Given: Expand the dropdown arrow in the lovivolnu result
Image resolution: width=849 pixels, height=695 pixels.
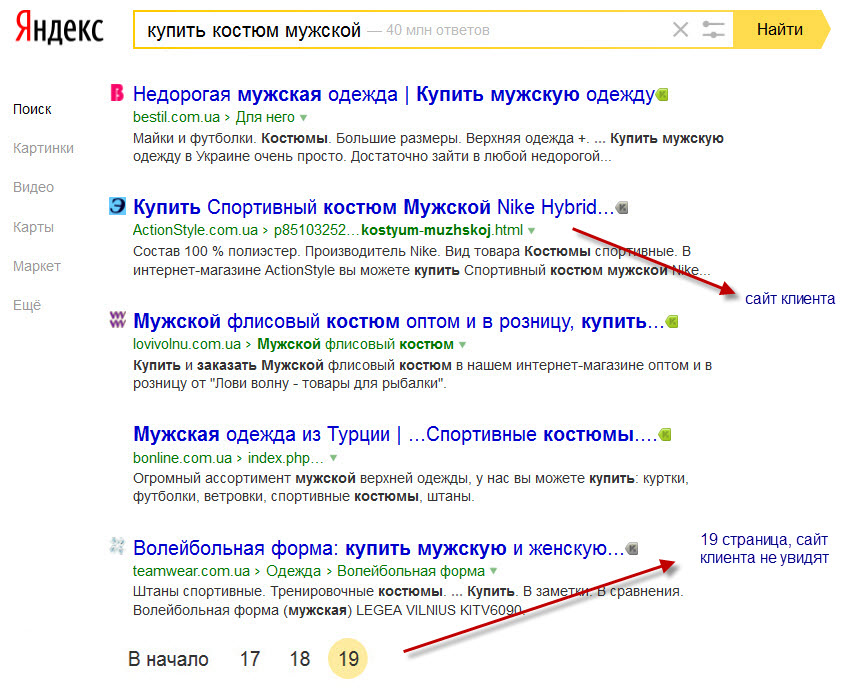Looking at the screenshot, I should [x=462, y=345].
